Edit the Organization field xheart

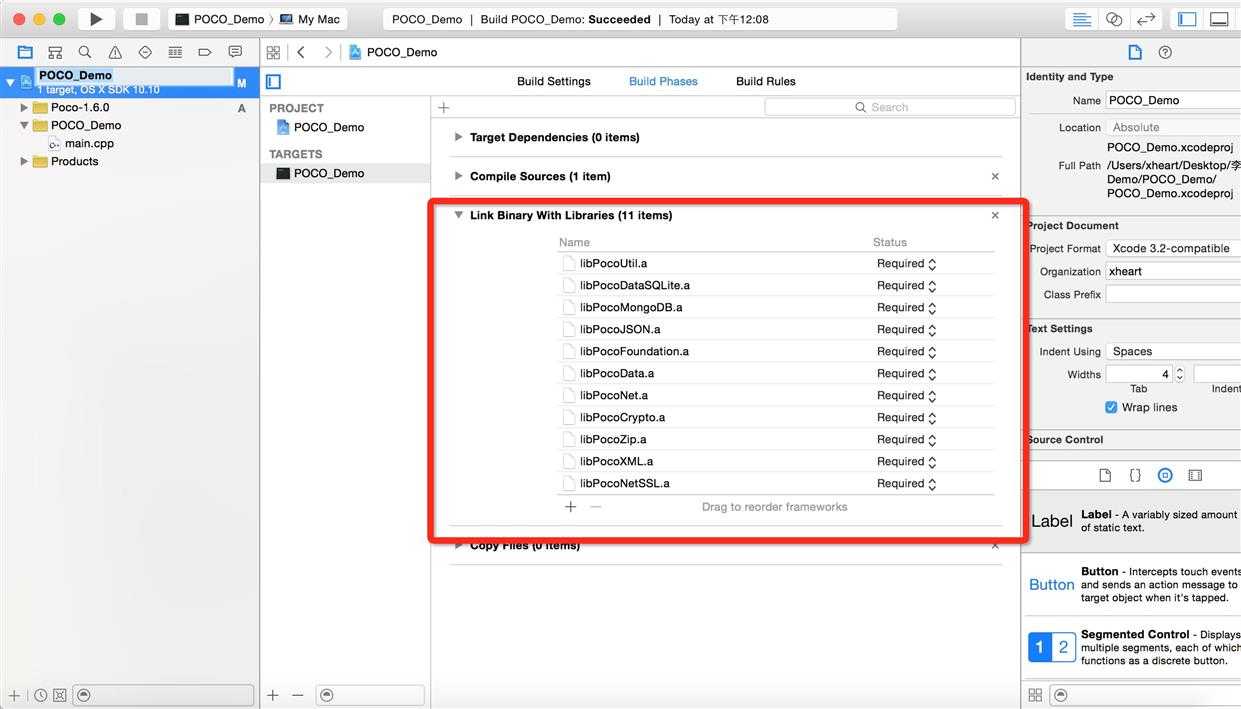click(1173, 271)
